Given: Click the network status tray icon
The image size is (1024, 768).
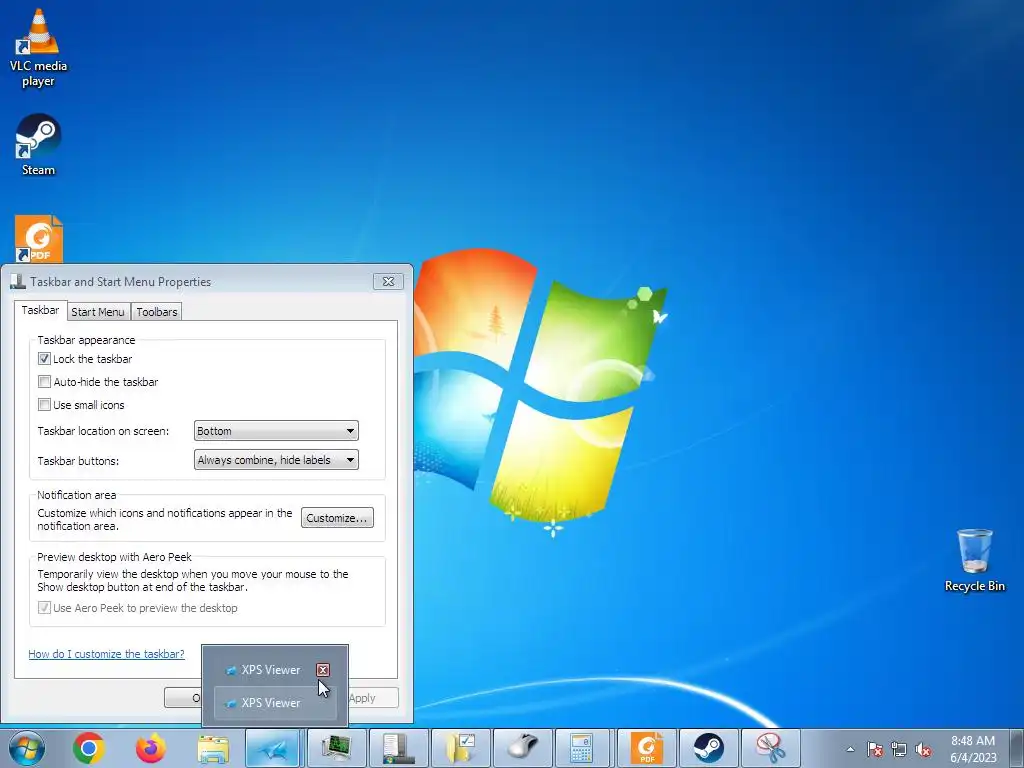Looking at the screenshot, I should click(x=899, y=749).
